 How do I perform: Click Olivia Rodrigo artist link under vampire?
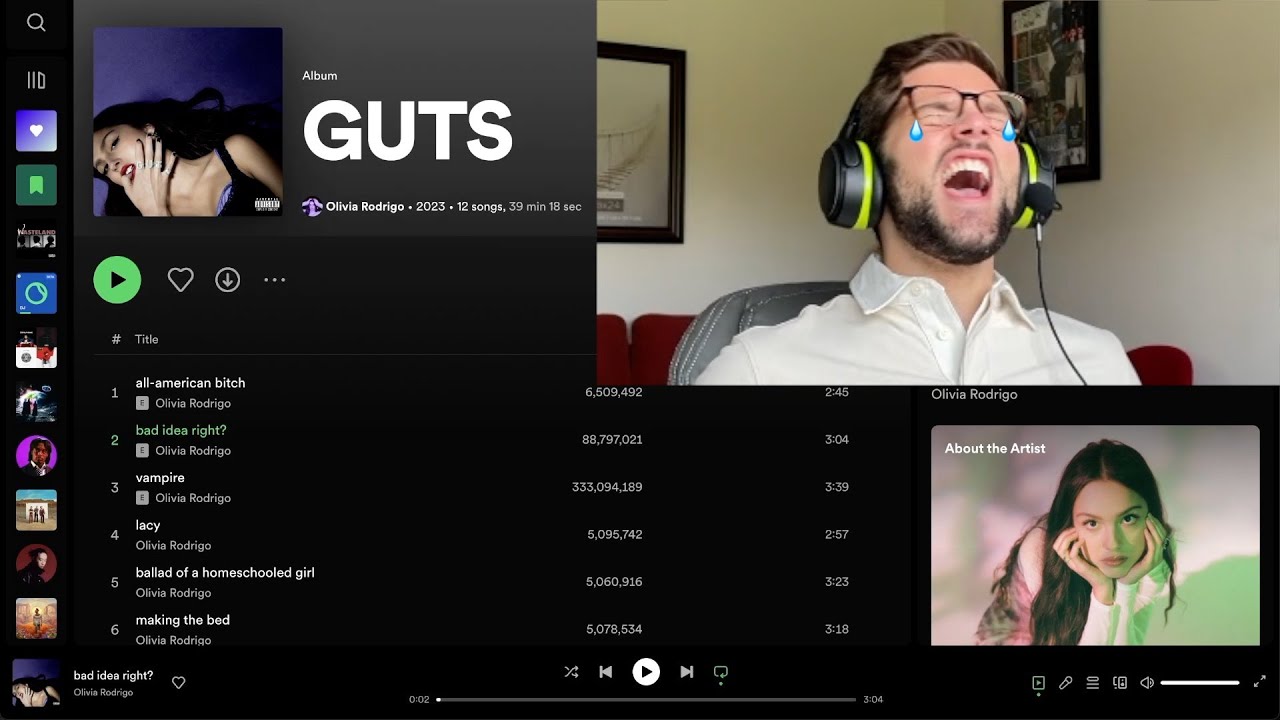(x=193, y=498)
